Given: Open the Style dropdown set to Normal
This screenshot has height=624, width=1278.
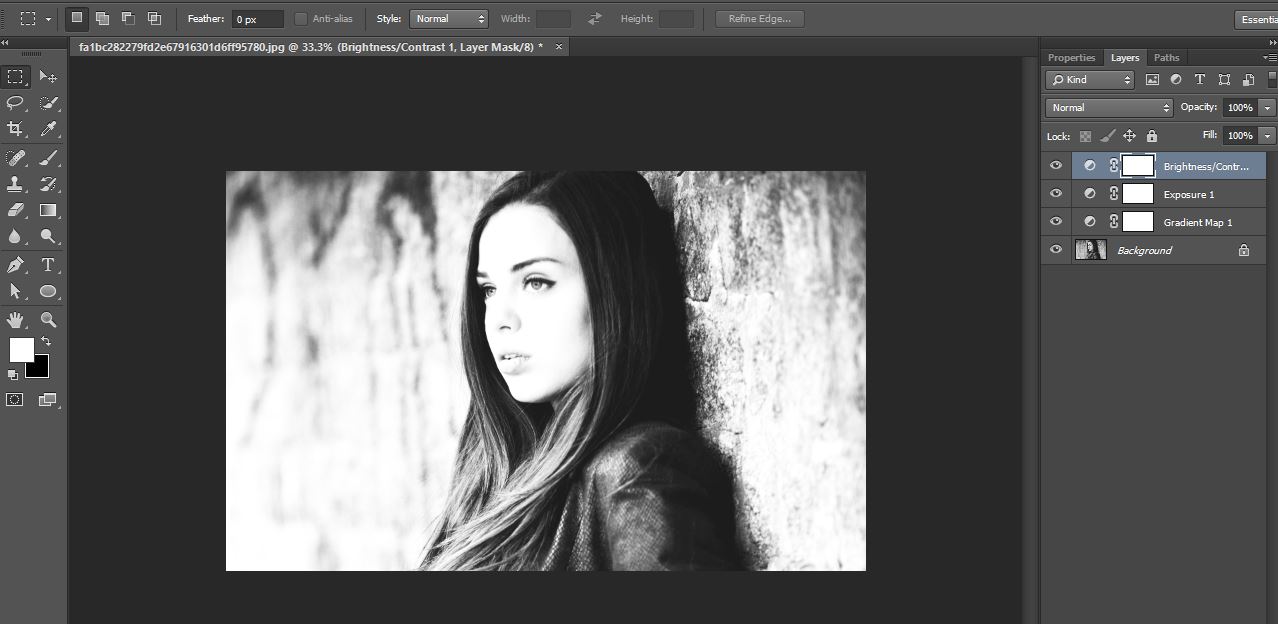Looking at the screenshot, I should pyautogui.click(x=449, y=19).
